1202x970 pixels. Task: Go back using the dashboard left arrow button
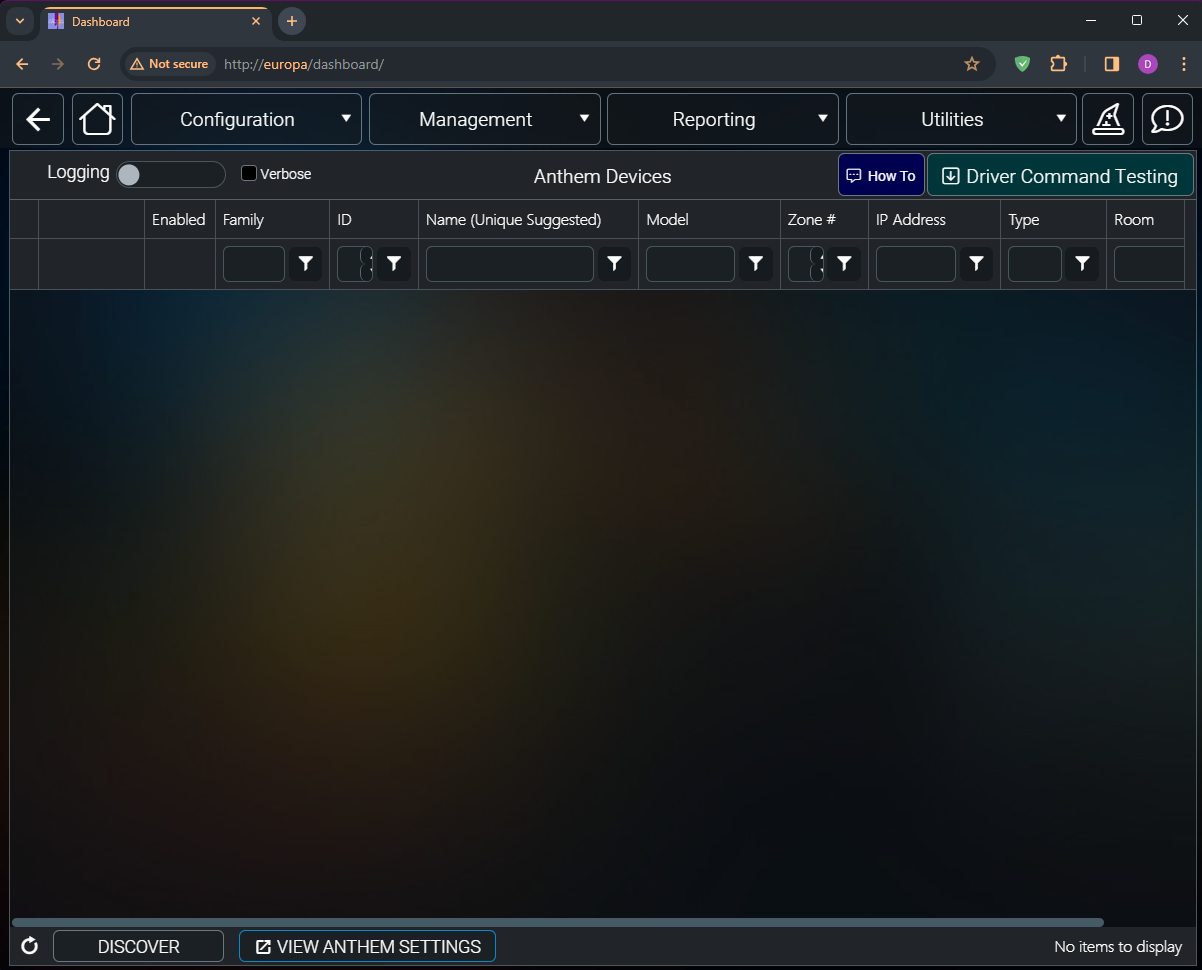(x=38, y=120)
